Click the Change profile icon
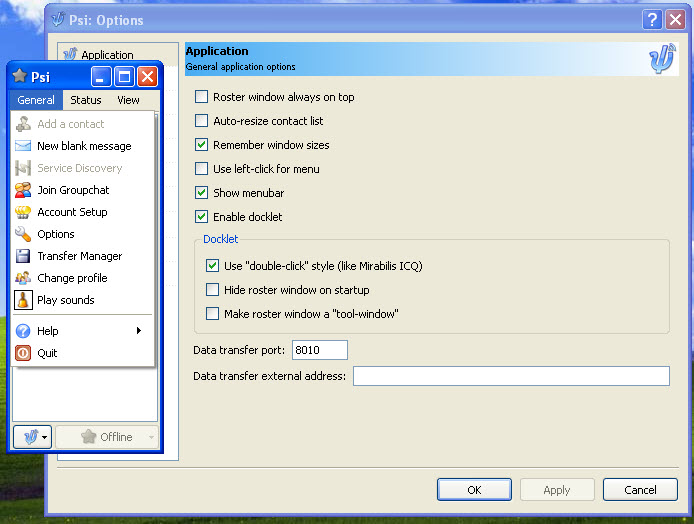Image resolution: width=694 pixels, height=524 pixels. click(23, 278)
